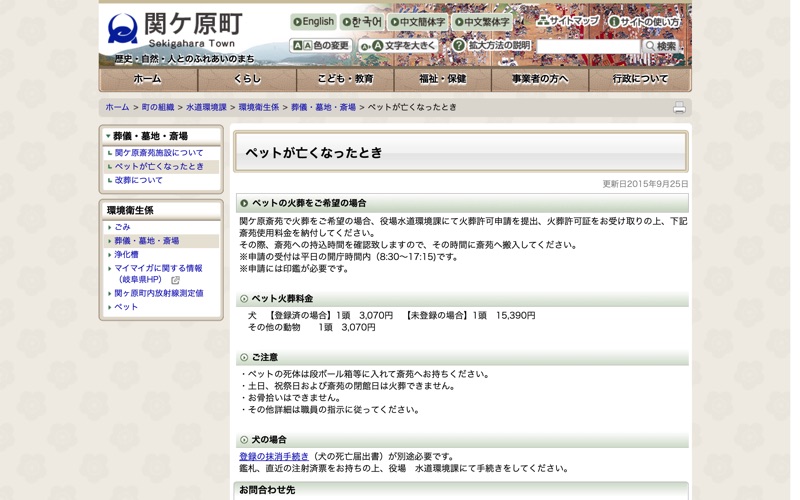Open the サイトマップ link
Image resolution: width=800 pixels, height=500 pixels.
567,21
